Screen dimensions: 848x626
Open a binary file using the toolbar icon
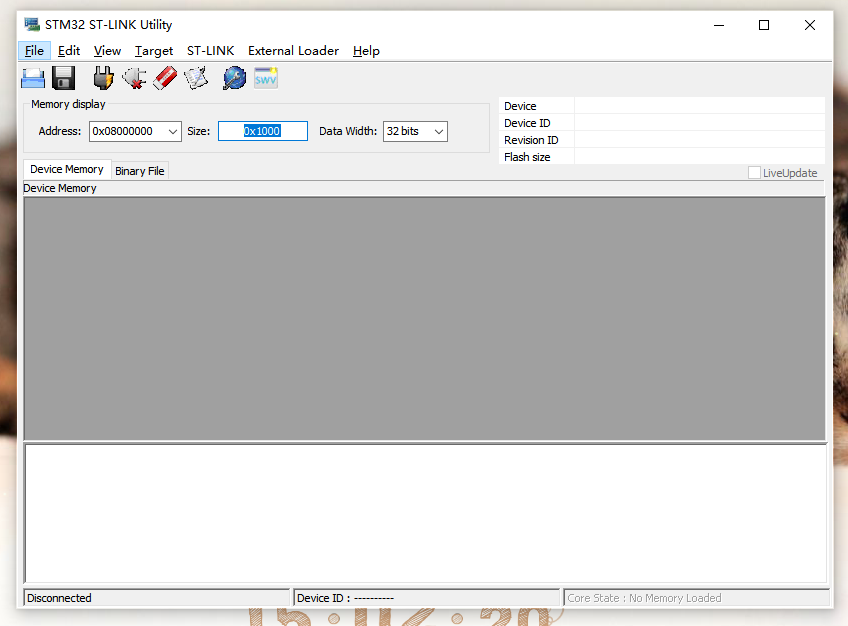point(32,77)
